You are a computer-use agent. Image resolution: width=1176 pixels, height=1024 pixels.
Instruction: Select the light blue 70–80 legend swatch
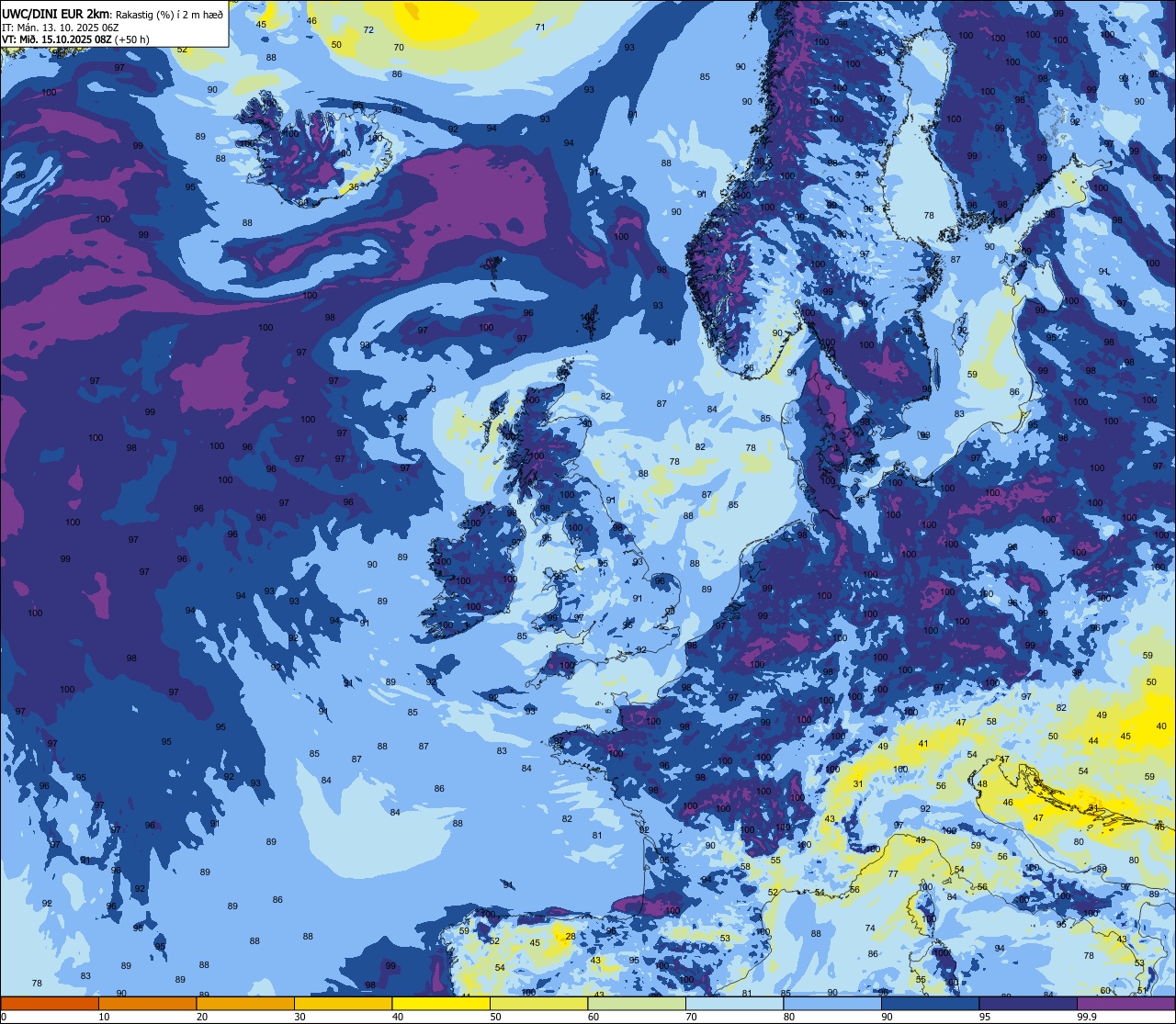coord(734,1003)
